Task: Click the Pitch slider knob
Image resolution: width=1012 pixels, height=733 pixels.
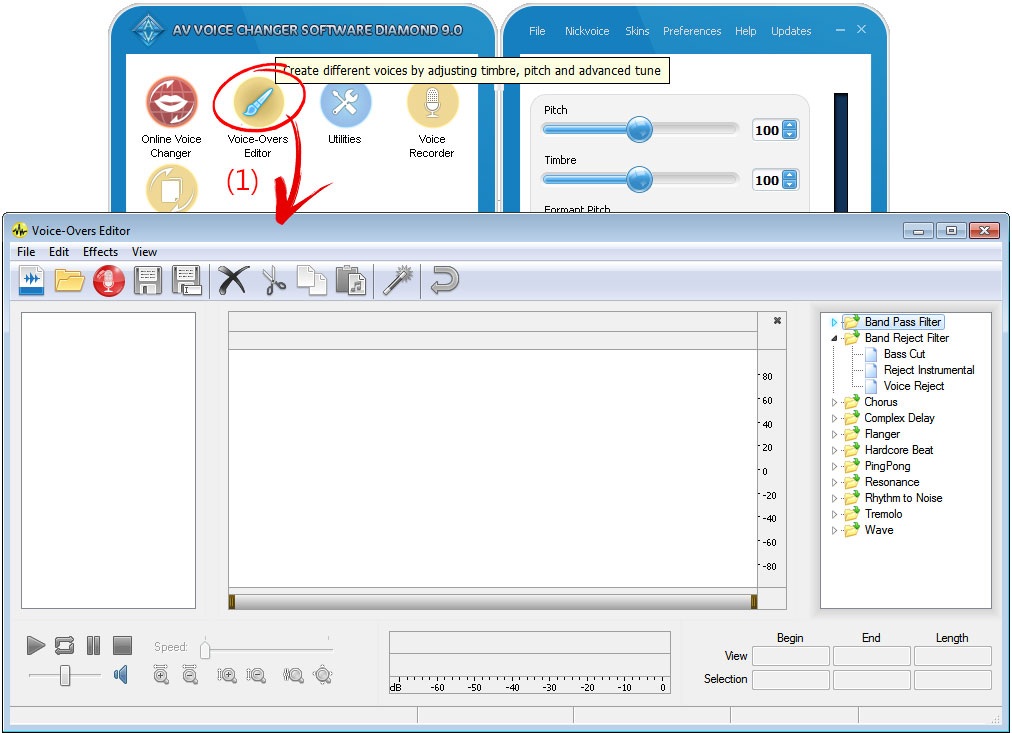Action: click(640, 130)
